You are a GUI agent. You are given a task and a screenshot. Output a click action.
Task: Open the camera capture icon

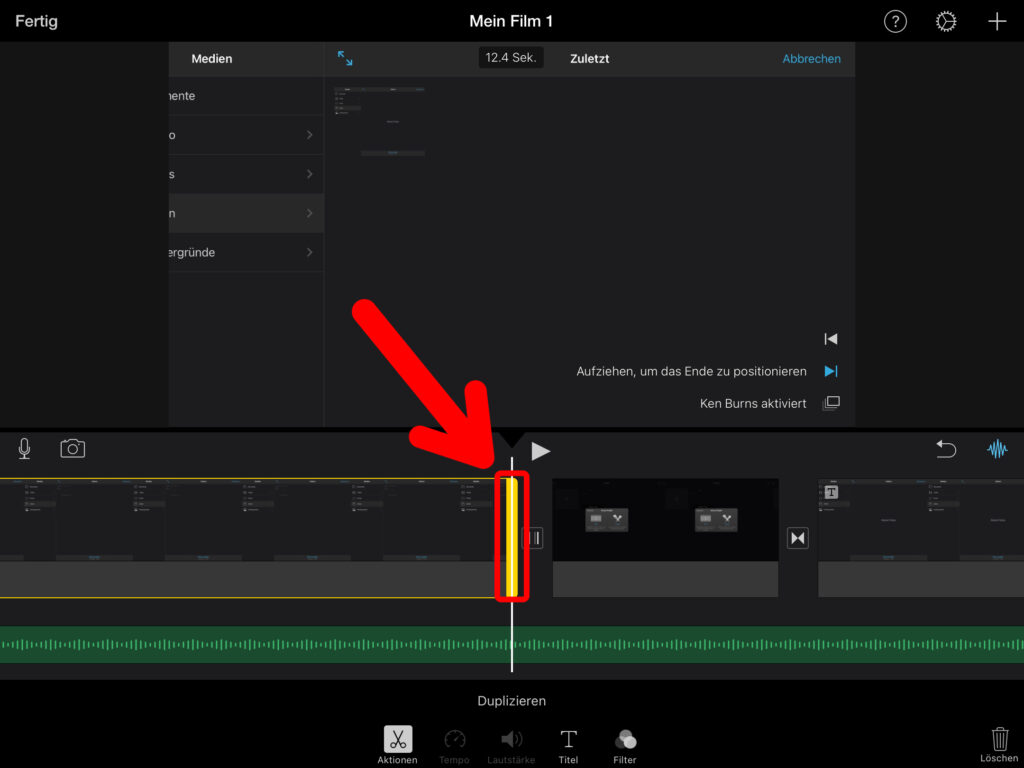73,449
